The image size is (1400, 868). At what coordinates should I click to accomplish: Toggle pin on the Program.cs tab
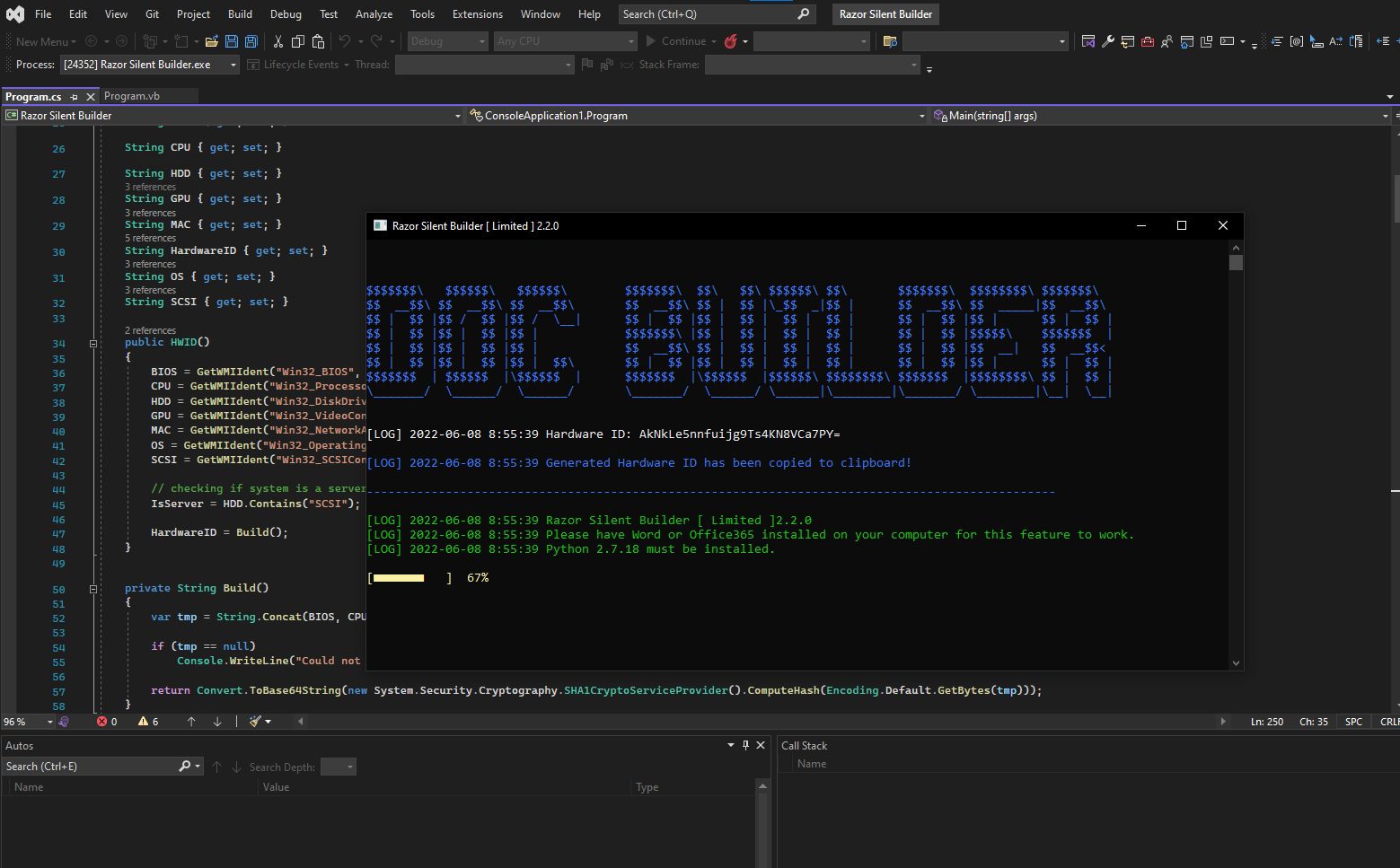tap(74, 96)
